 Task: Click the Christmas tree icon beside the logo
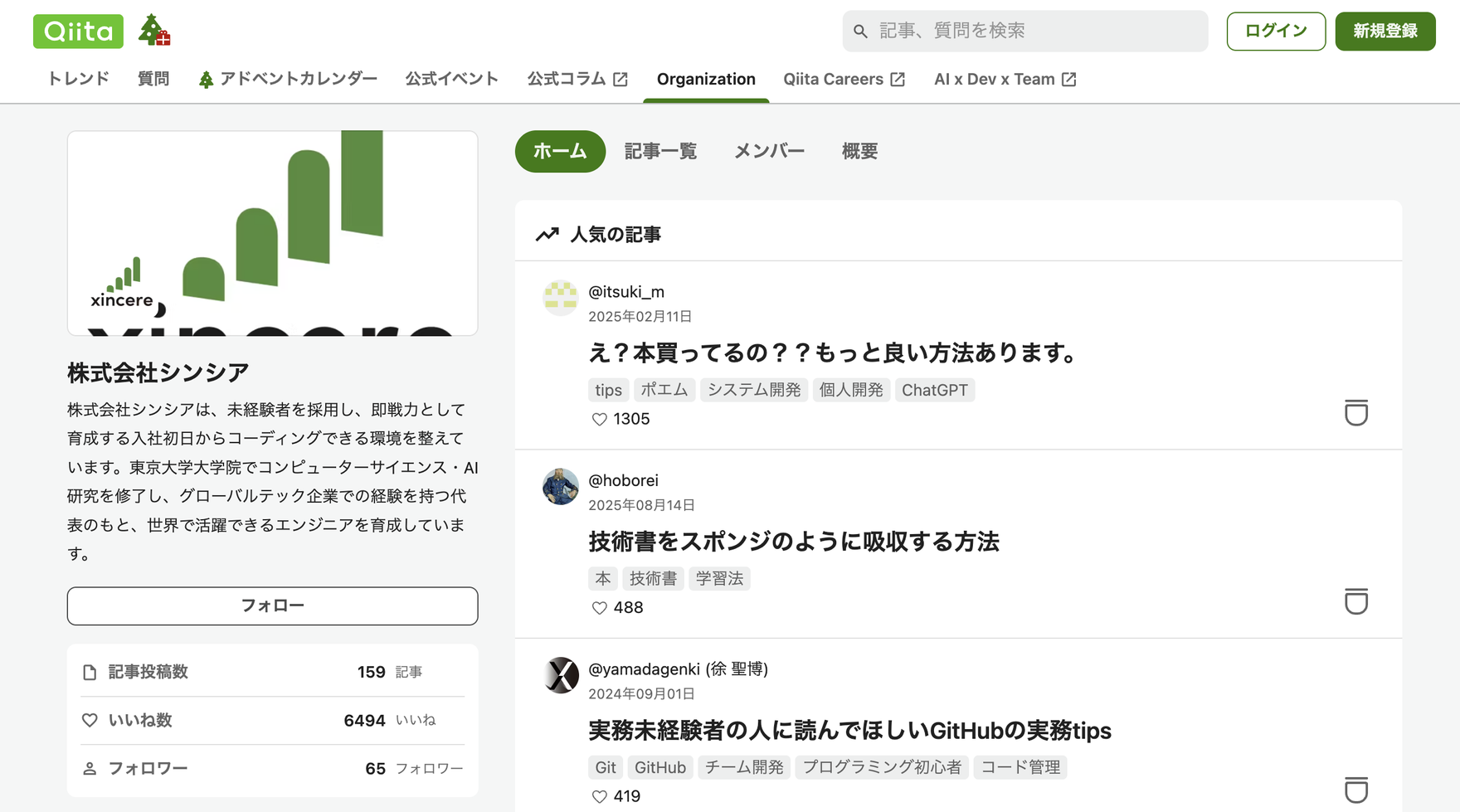tap(153, 31)
